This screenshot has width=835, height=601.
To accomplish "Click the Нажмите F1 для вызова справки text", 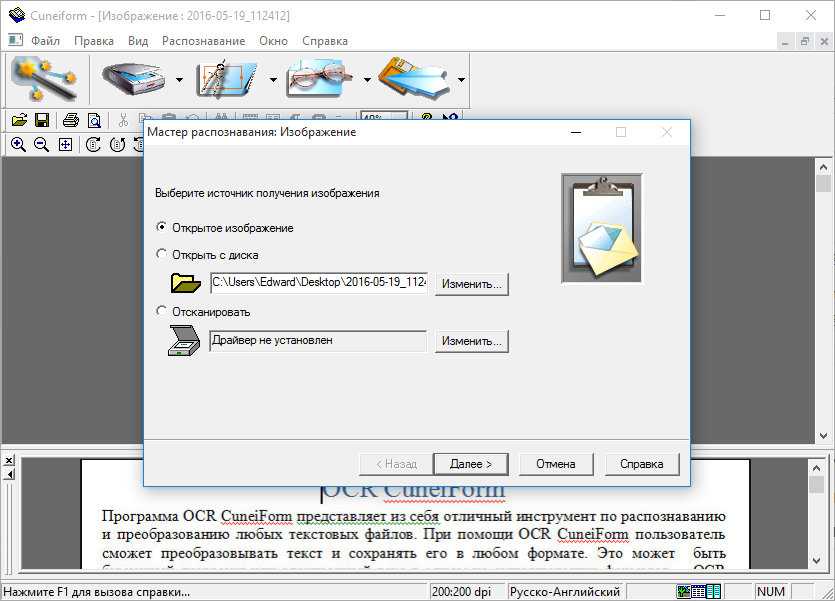I will tap(96, 592).
